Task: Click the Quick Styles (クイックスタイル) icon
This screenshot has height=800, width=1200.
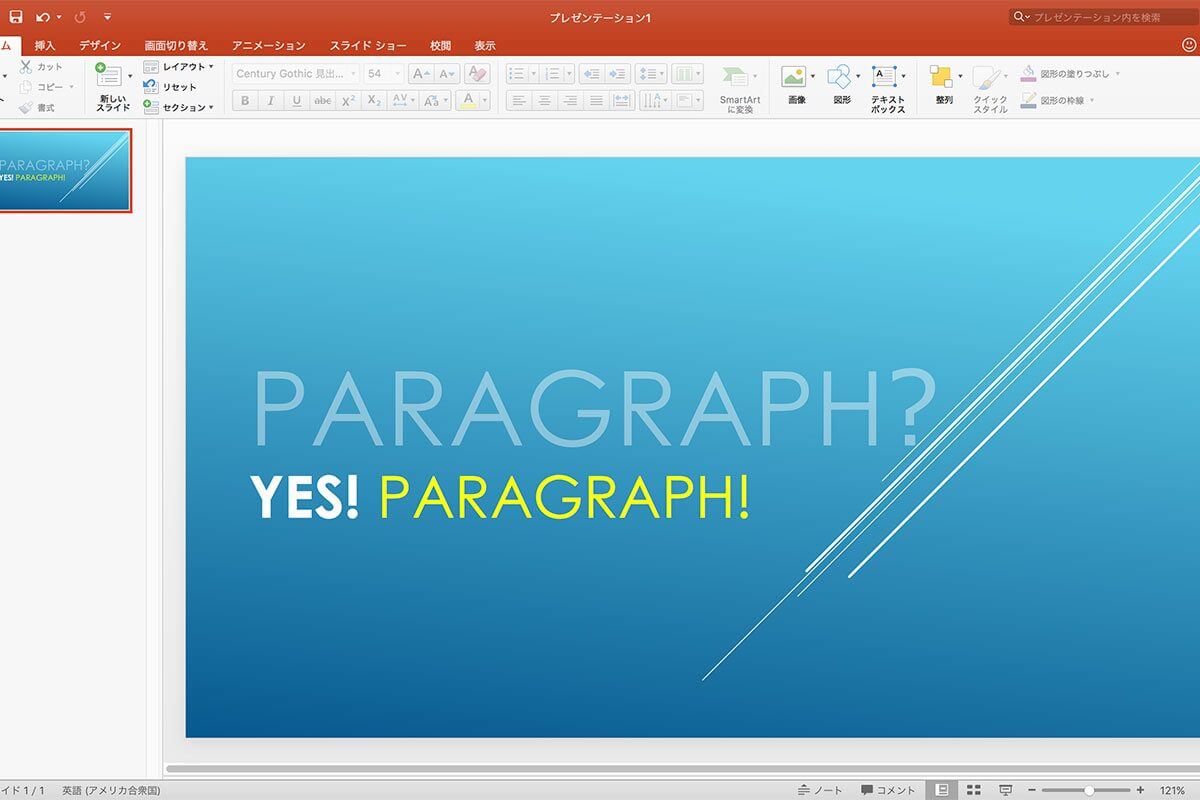Action: (x=988, y=78)
